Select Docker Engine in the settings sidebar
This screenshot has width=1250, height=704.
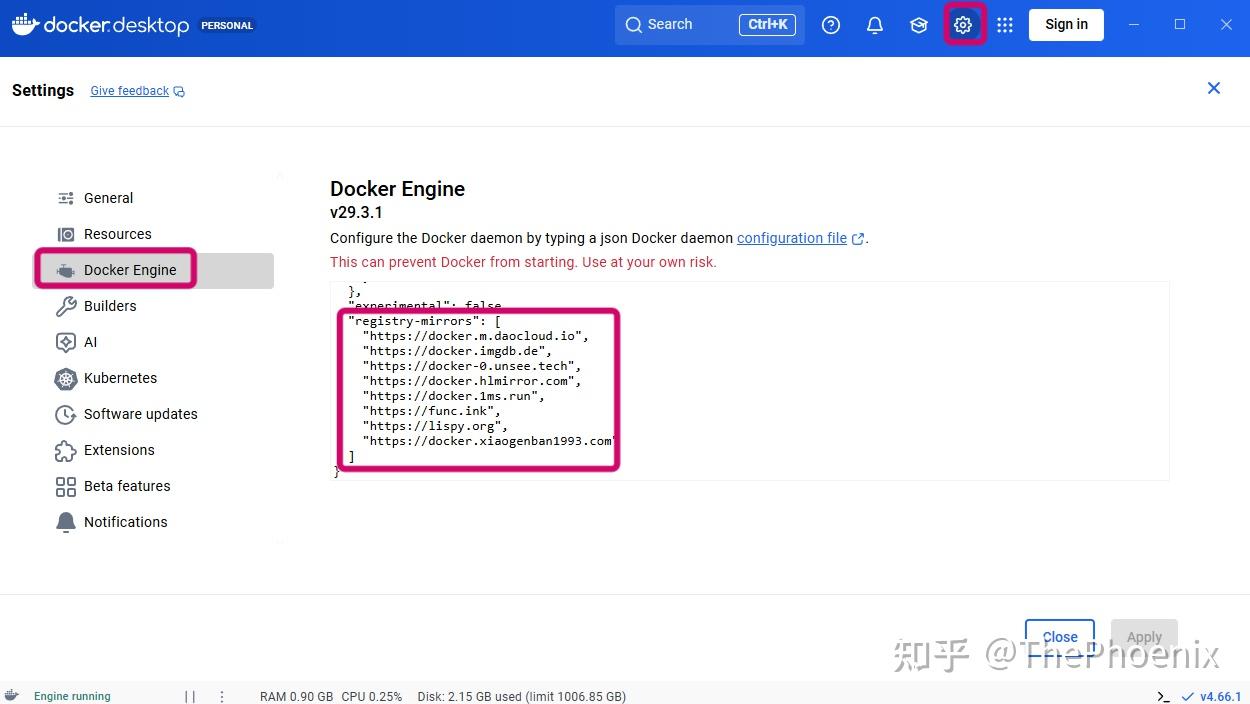tap(154, 270)
